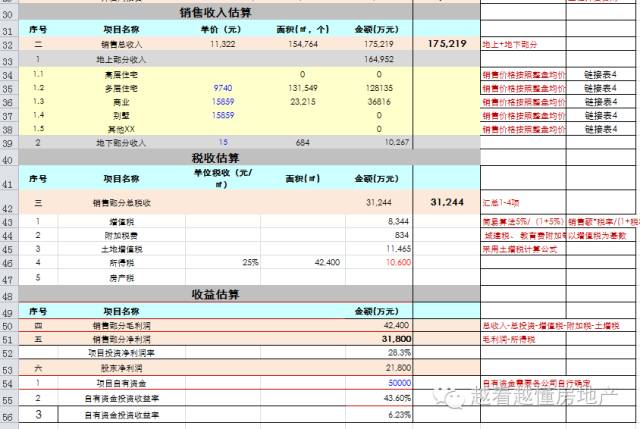Select the 附加税费 cell
The height and width of the screenshot is (429, 640).
121,236
